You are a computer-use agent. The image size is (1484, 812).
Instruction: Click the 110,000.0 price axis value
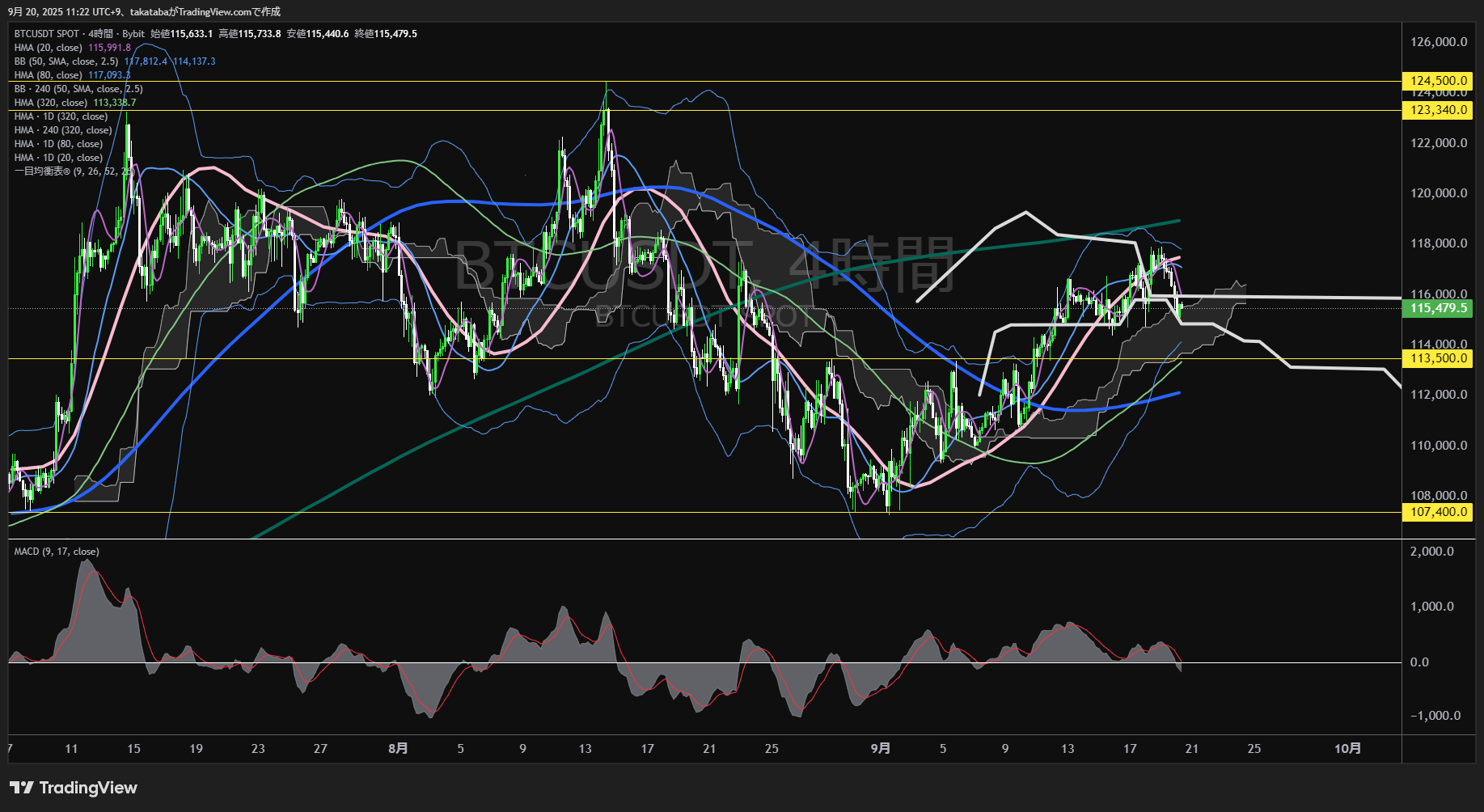pyautogui.click(x=1439, y=446)
